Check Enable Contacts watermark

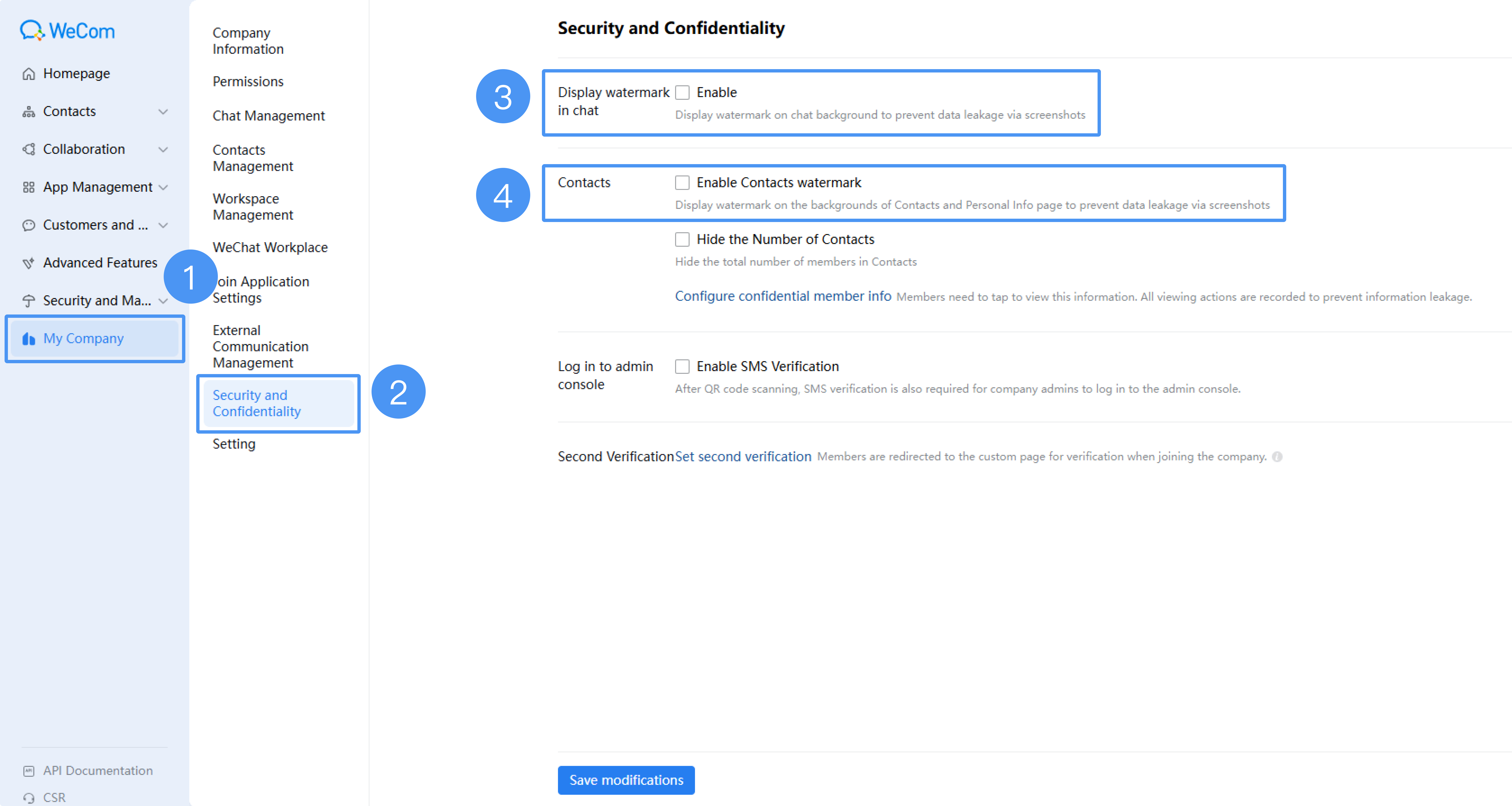682,183
